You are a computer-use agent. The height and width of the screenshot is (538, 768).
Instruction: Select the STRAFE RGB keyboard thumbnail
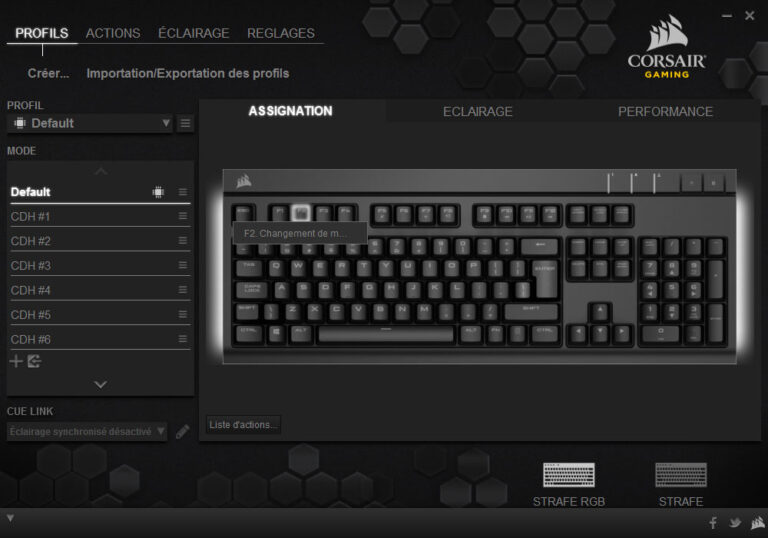point(569,475)
